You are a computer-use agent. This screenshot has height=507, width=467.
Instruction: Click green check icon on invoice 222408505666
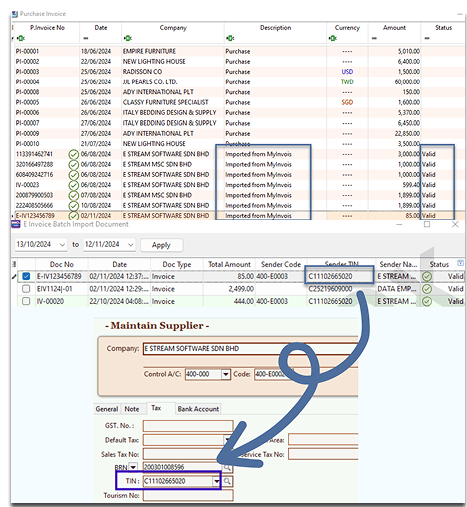(x=73, y=206)
